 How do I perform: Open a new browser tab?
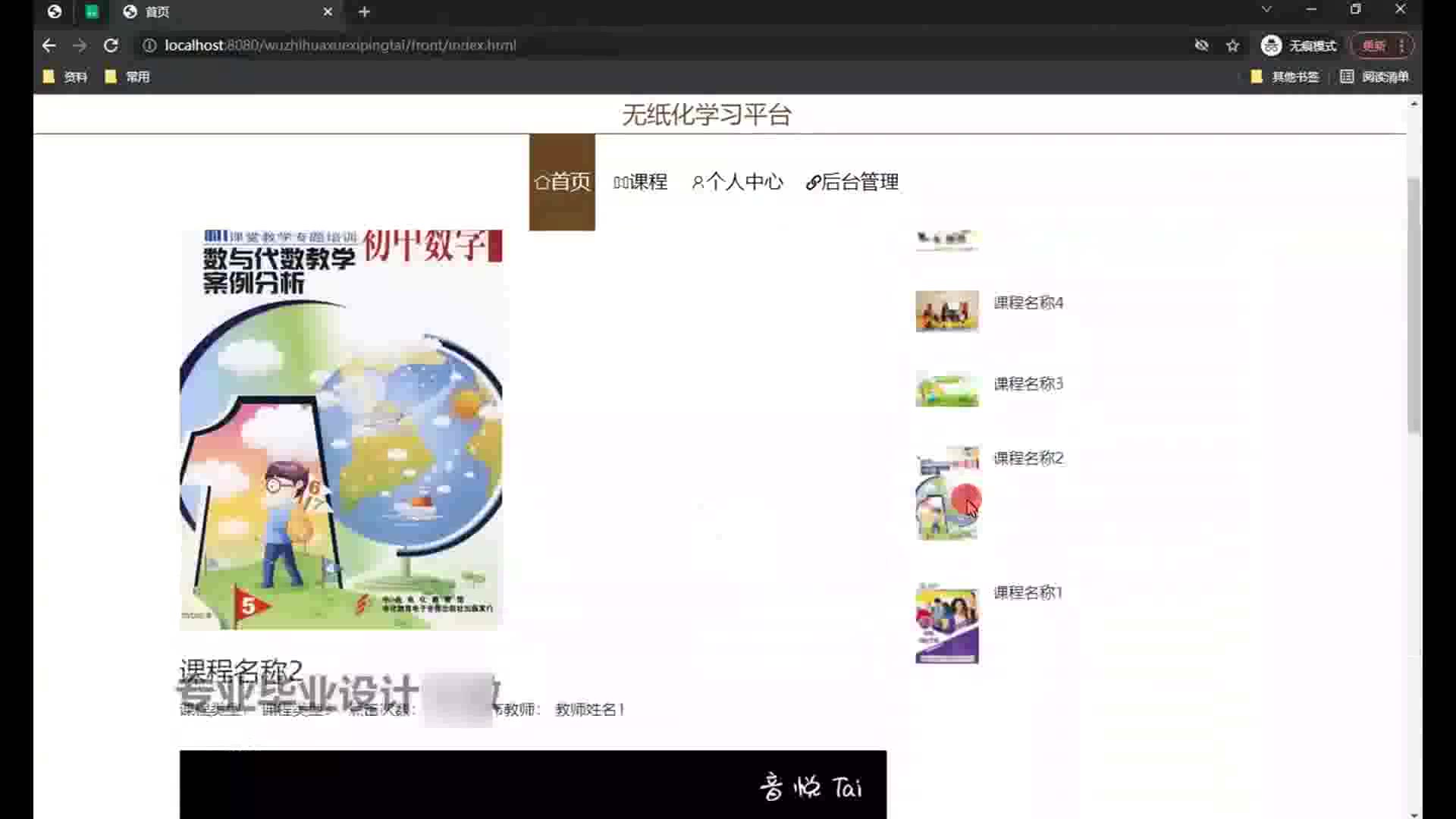364,11
